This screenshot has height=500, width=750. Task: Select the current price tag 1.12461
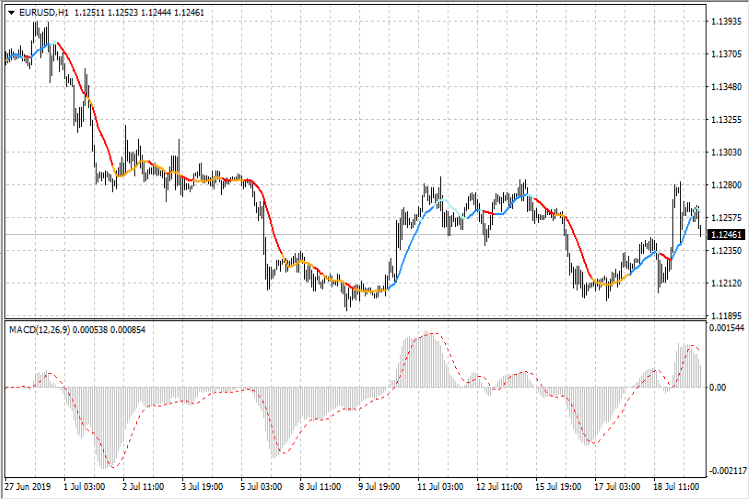726,234
